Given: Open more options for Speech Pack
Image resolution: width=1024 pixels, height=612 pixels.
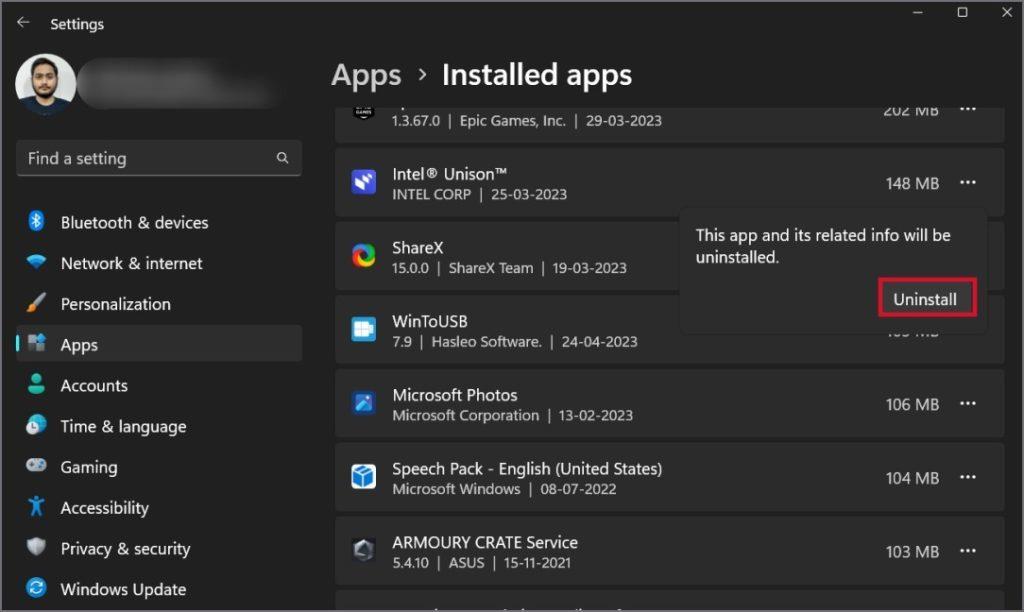Looking at the screenshot, I should [967, 477].
